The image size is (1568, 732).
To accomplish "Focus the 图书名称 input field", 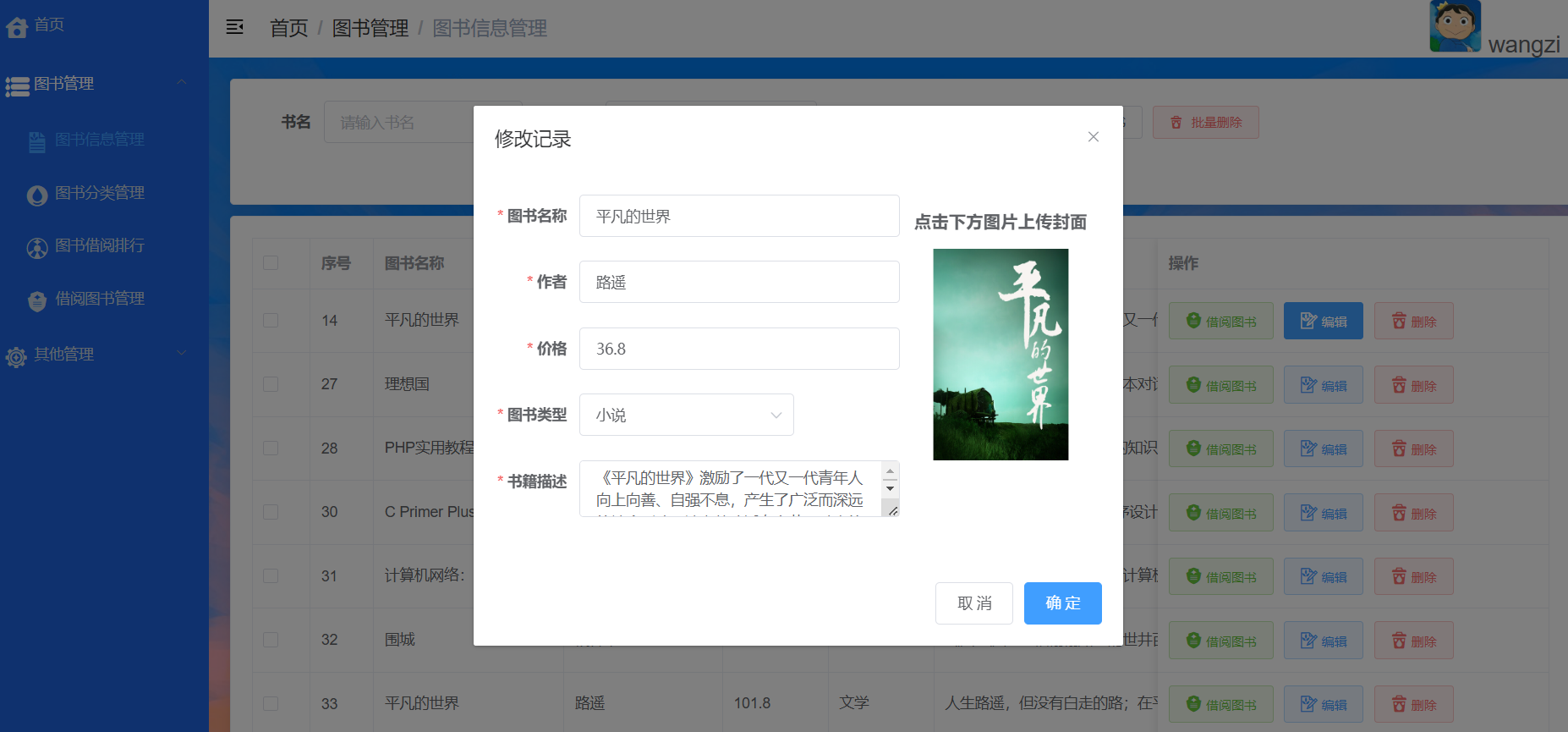I will coord(739,216).
